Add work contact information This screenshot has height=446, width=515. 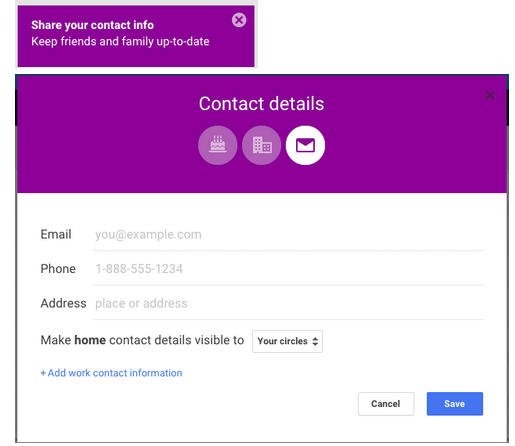pyautogui.click(x=111, y=373)
